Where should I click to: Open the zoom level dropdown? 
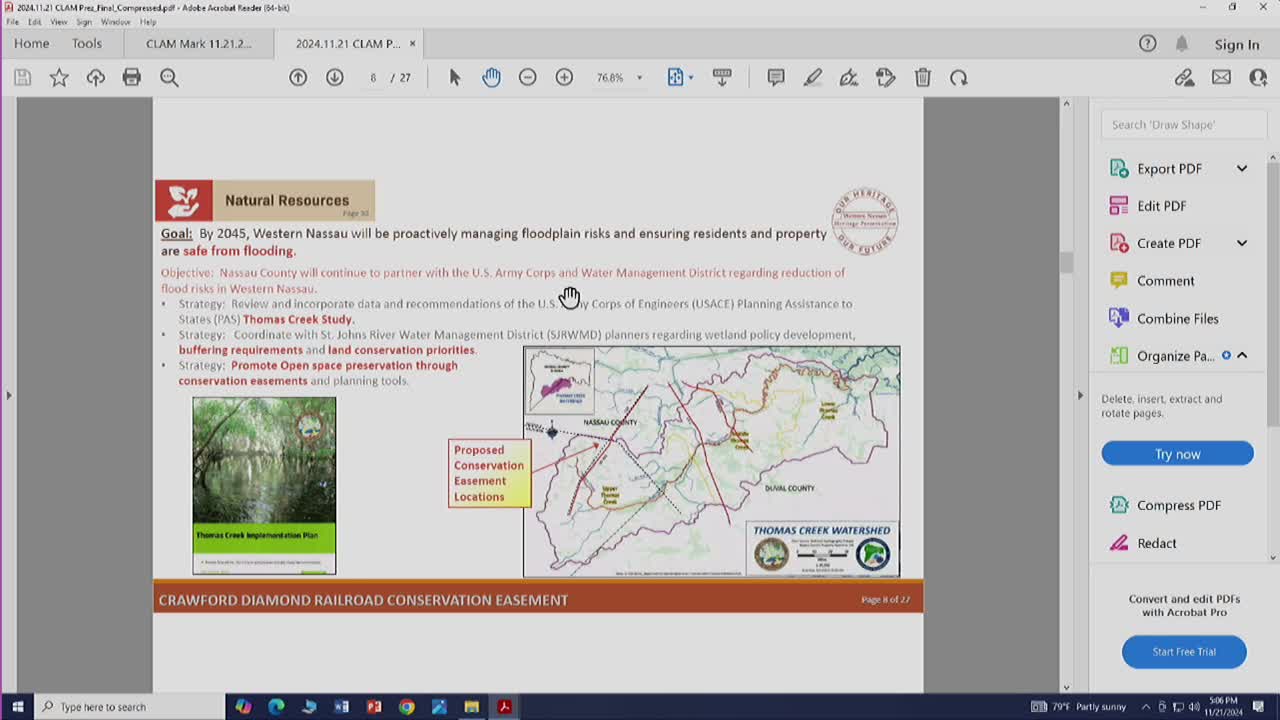click(x=639, y=78)
